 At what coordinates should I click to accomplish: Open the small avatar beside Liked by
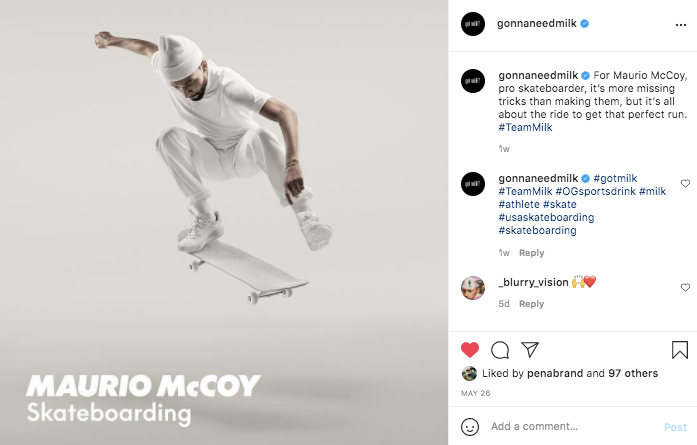(x=469, y=373)
